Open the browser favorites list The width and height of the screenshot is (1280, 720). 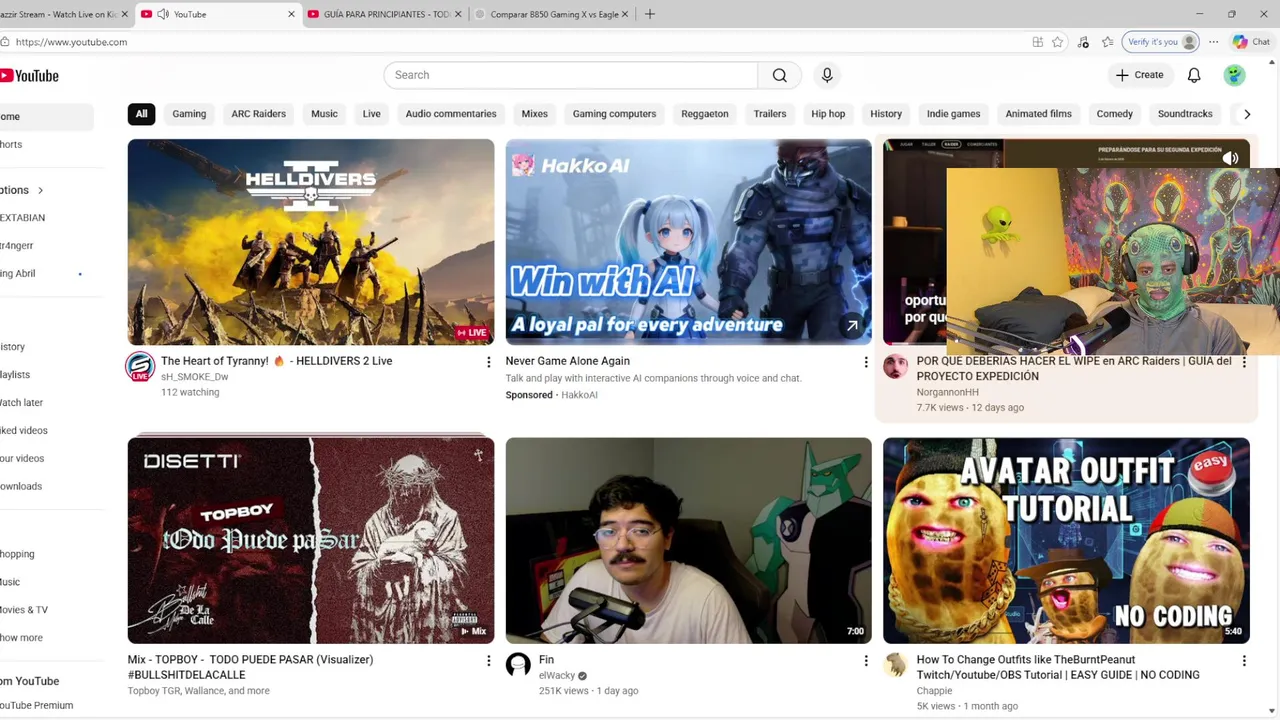(x=1107, y=42)
